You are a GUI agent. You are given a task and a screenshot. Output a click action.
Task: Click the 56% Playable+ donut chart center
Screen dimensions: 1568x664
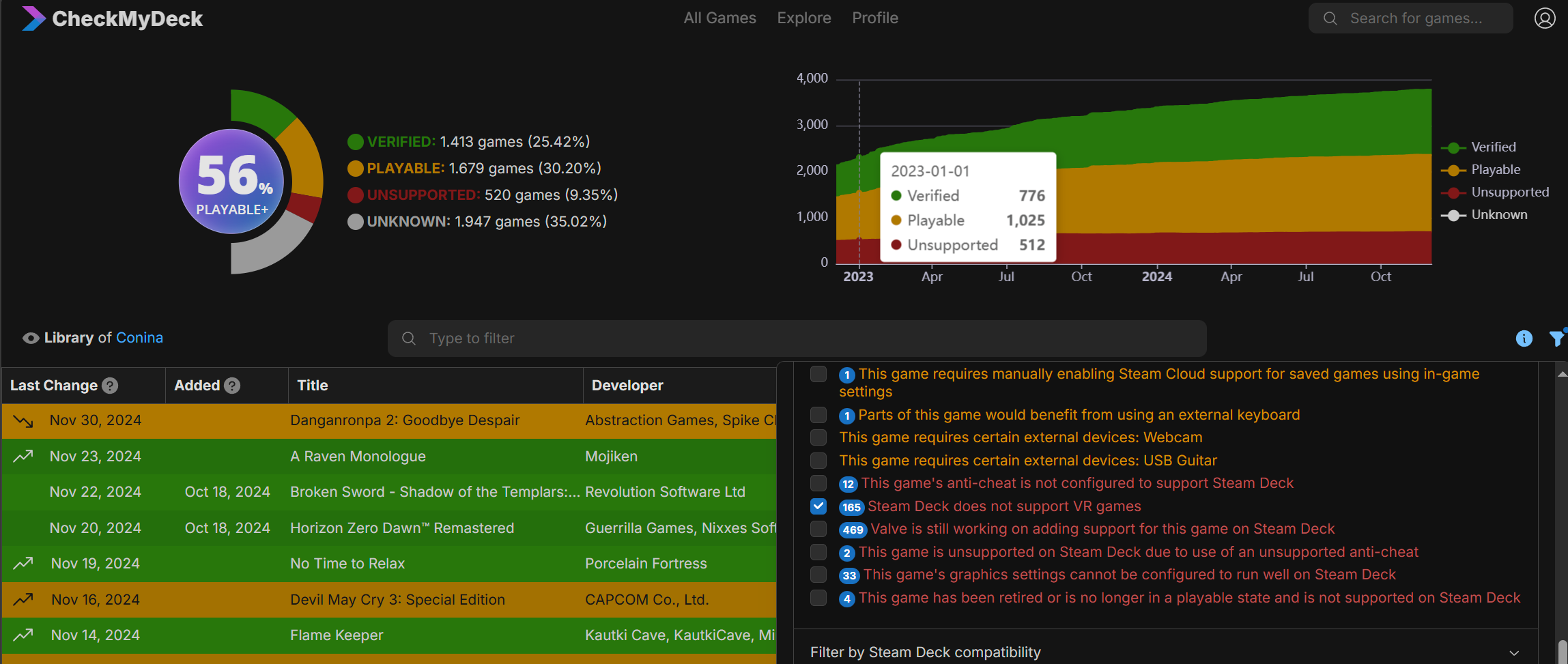coord(231,182)
